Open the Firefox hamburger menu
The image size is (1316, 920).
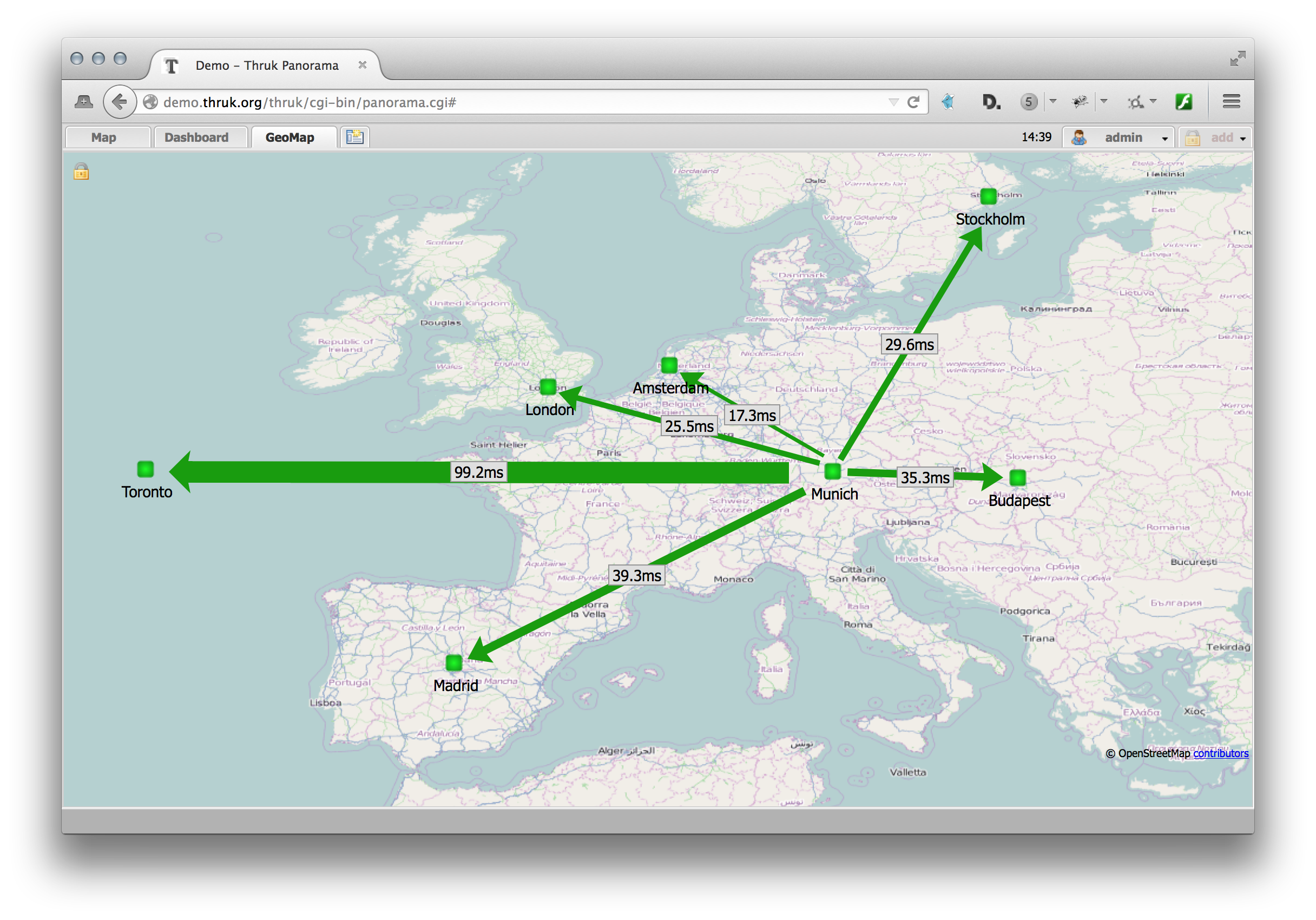pyautogui.click(x=1231, y=102)
